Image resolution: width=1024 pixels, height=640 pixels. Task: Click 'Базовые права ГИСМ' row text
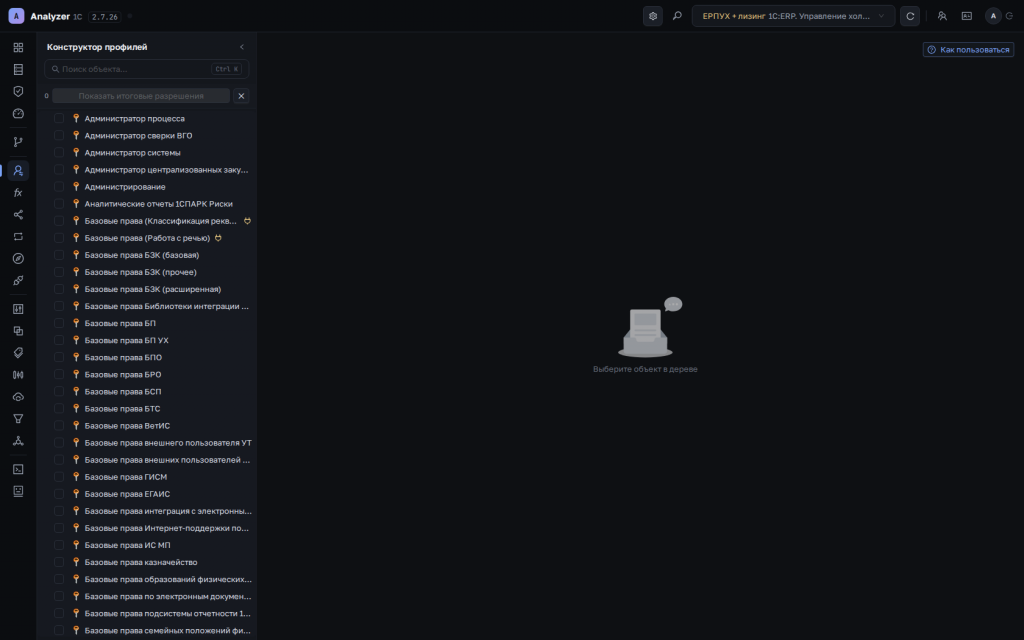point(126,477)
